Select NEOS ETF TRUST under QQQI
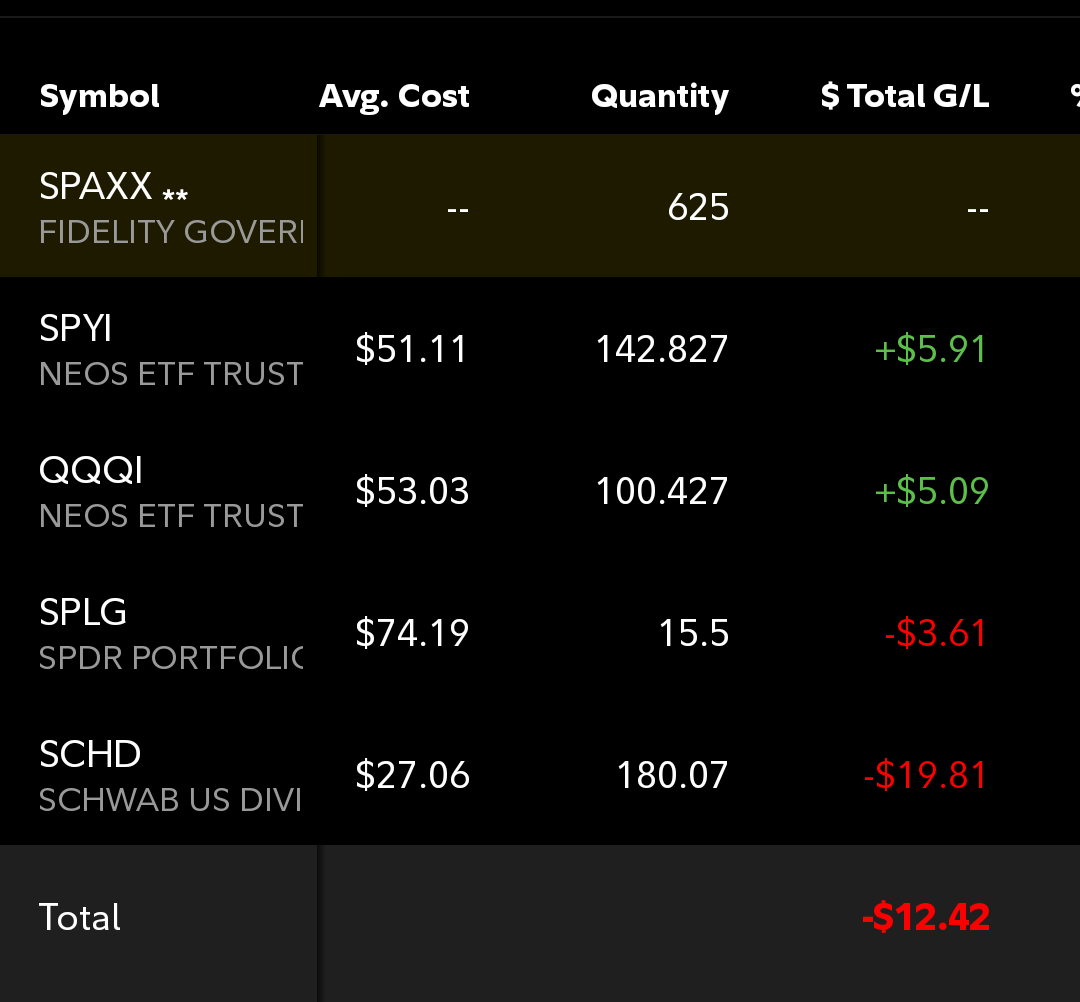 (x=171, y=516)
